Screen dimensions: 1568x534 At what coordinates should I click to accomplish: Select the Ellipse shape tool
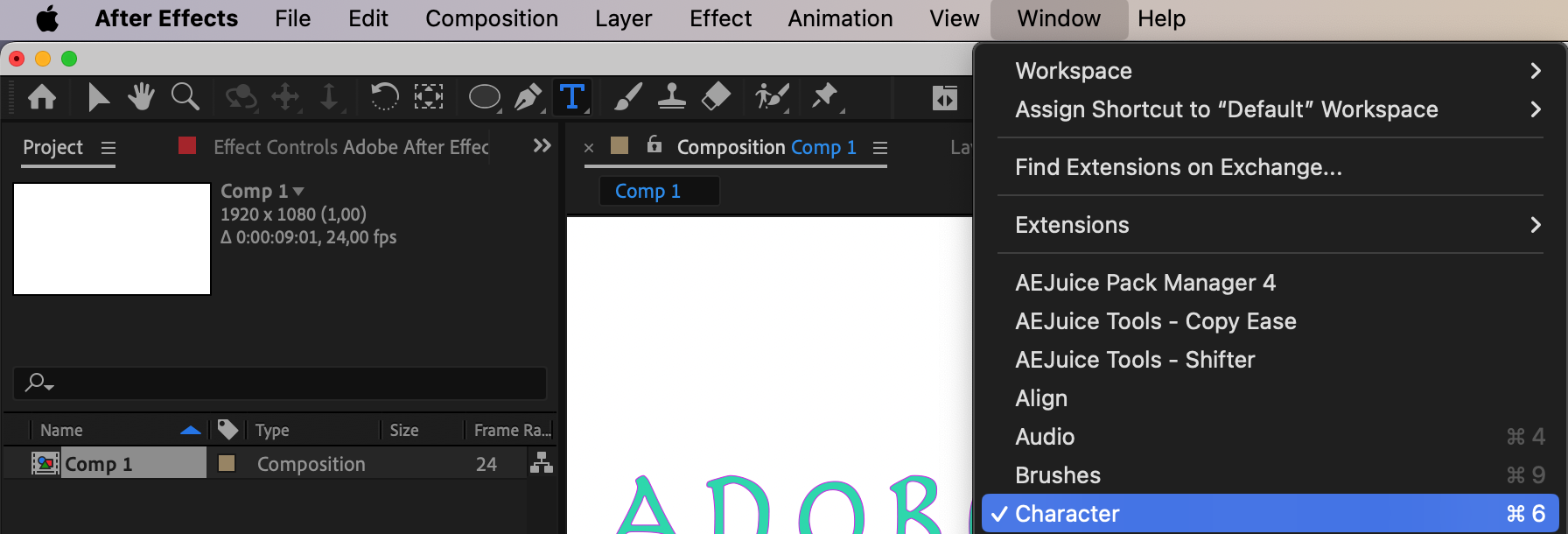point(485,97)
